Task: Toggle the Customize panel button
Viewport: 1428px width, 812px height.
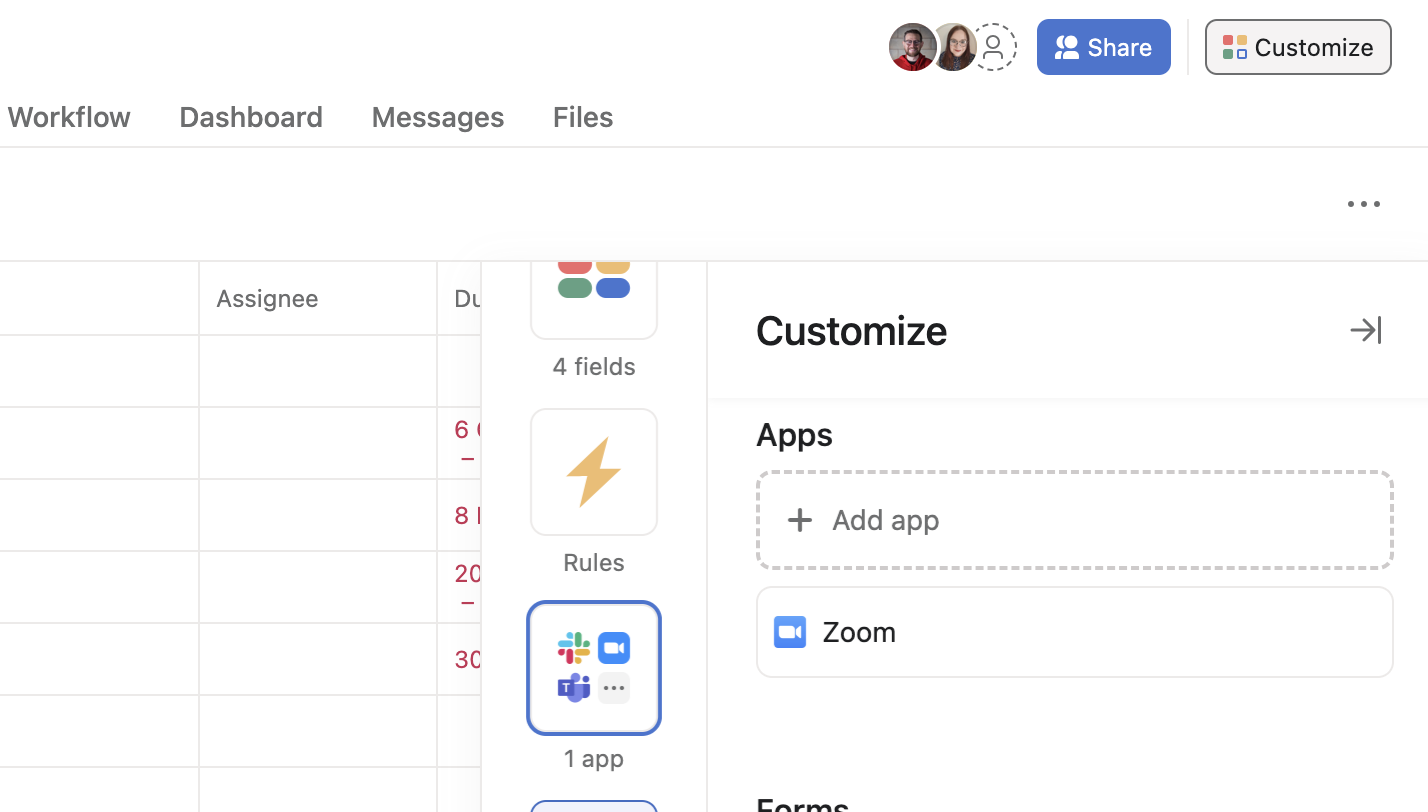Action: 1298,47
